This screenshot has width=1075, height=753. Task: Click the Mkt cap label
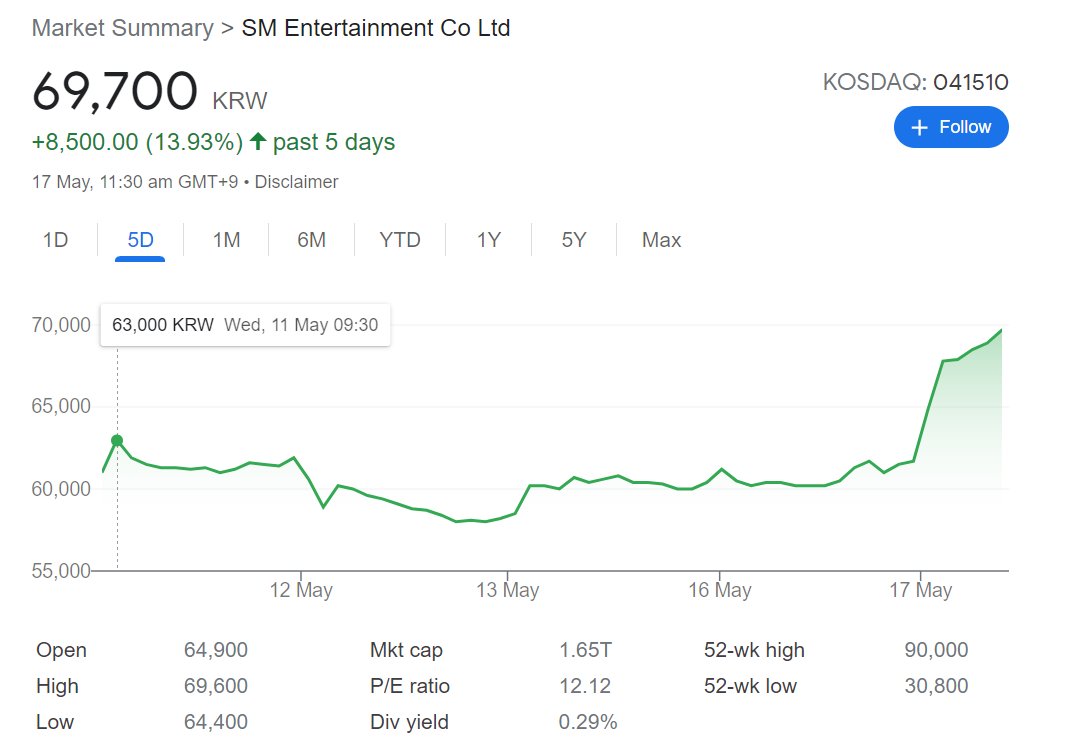tap(407, 649)
